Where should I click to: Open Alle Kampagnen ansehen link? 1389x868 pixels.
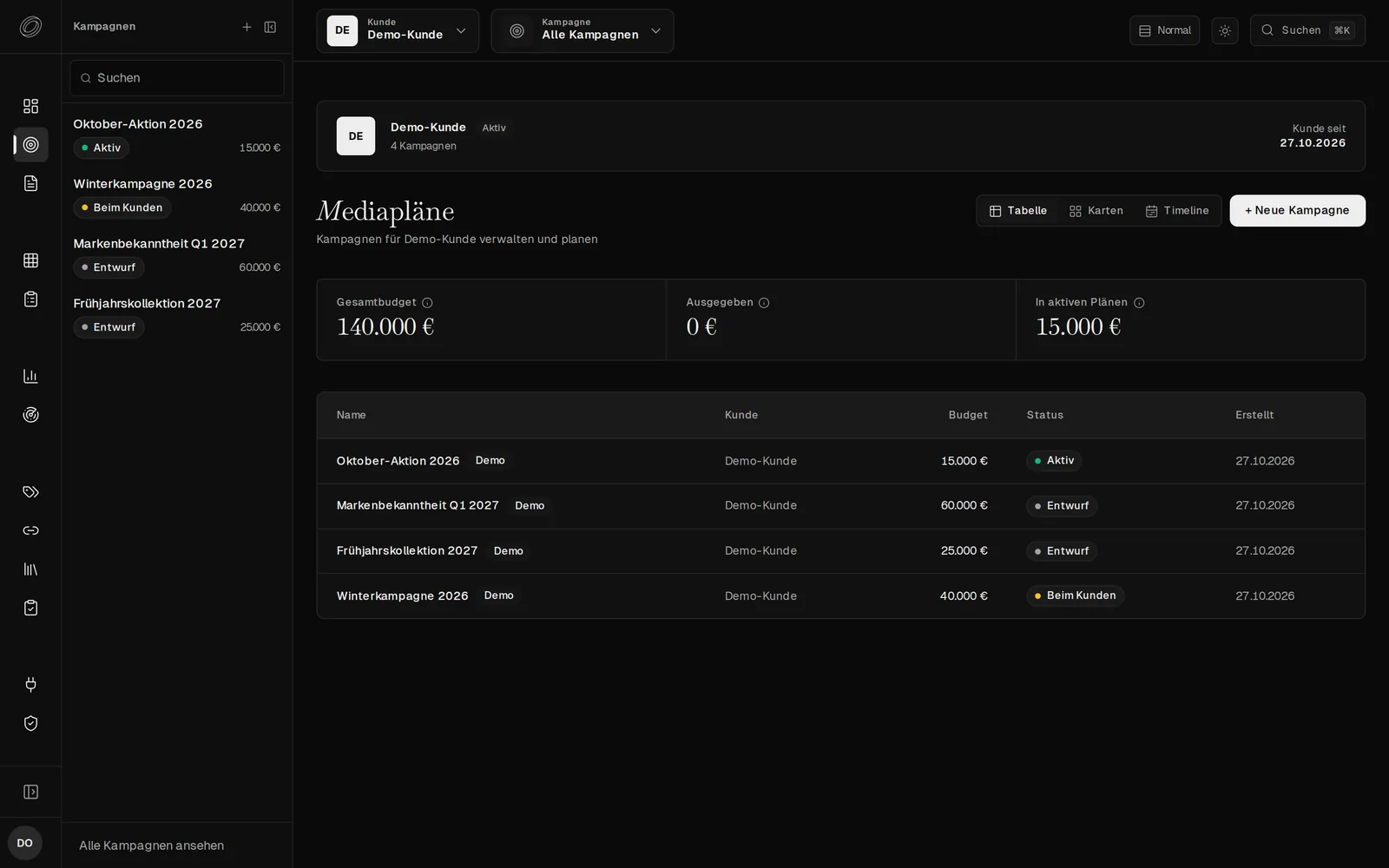click(151, 845)
